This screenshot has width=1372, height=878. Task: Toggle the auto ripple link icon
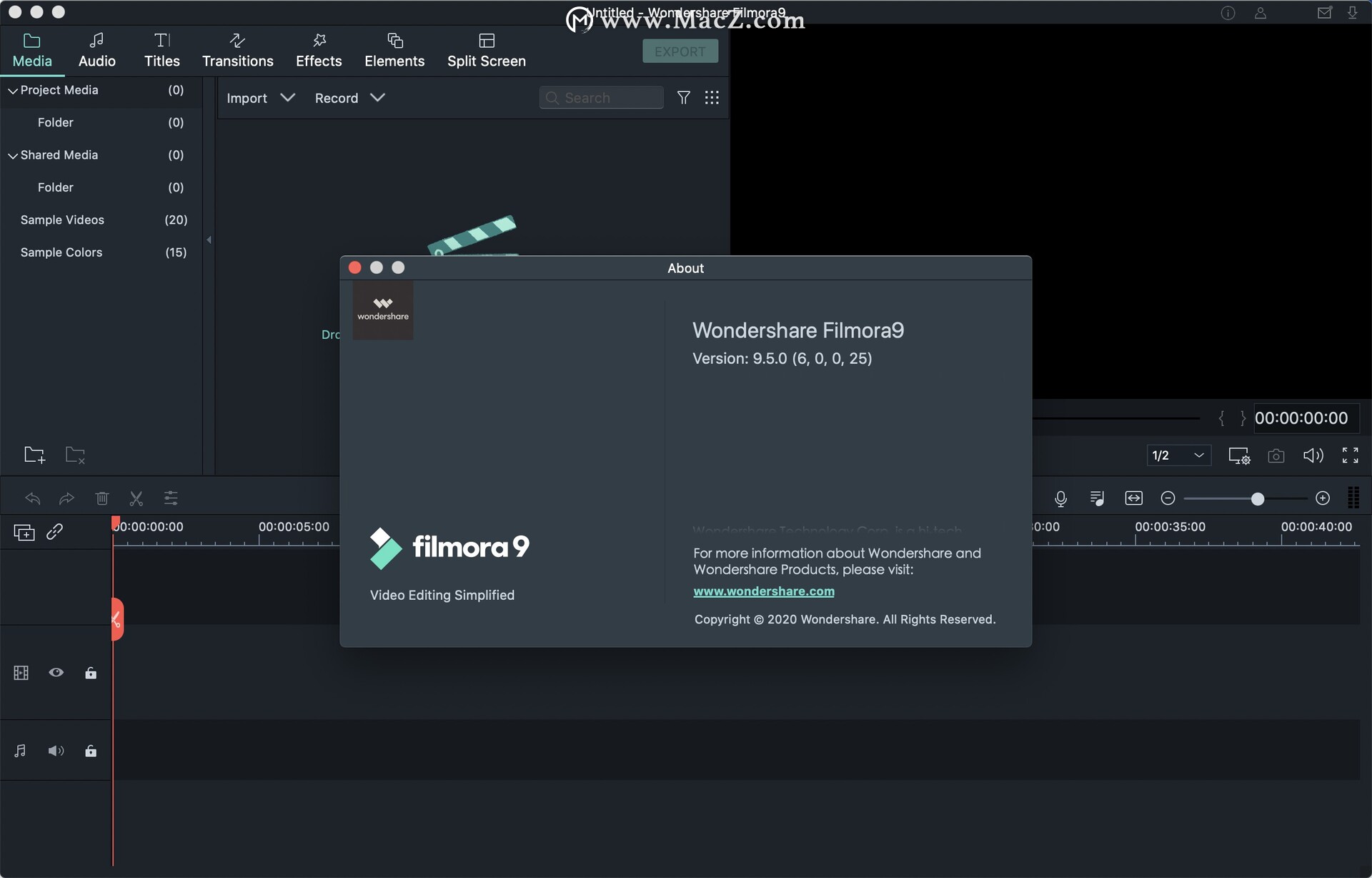click(x=55, y=531)
